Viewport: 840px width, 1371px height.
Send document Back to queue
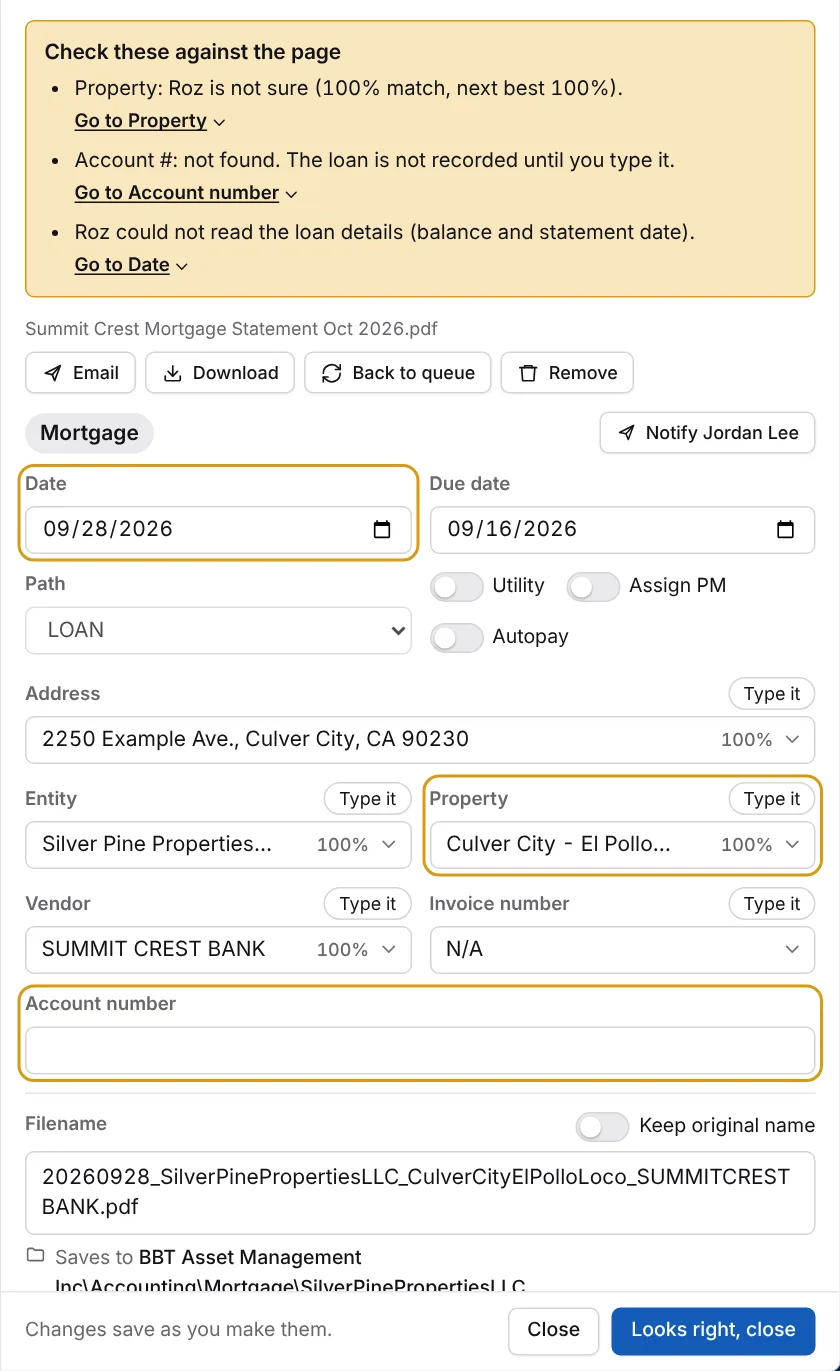pos(397,373)
